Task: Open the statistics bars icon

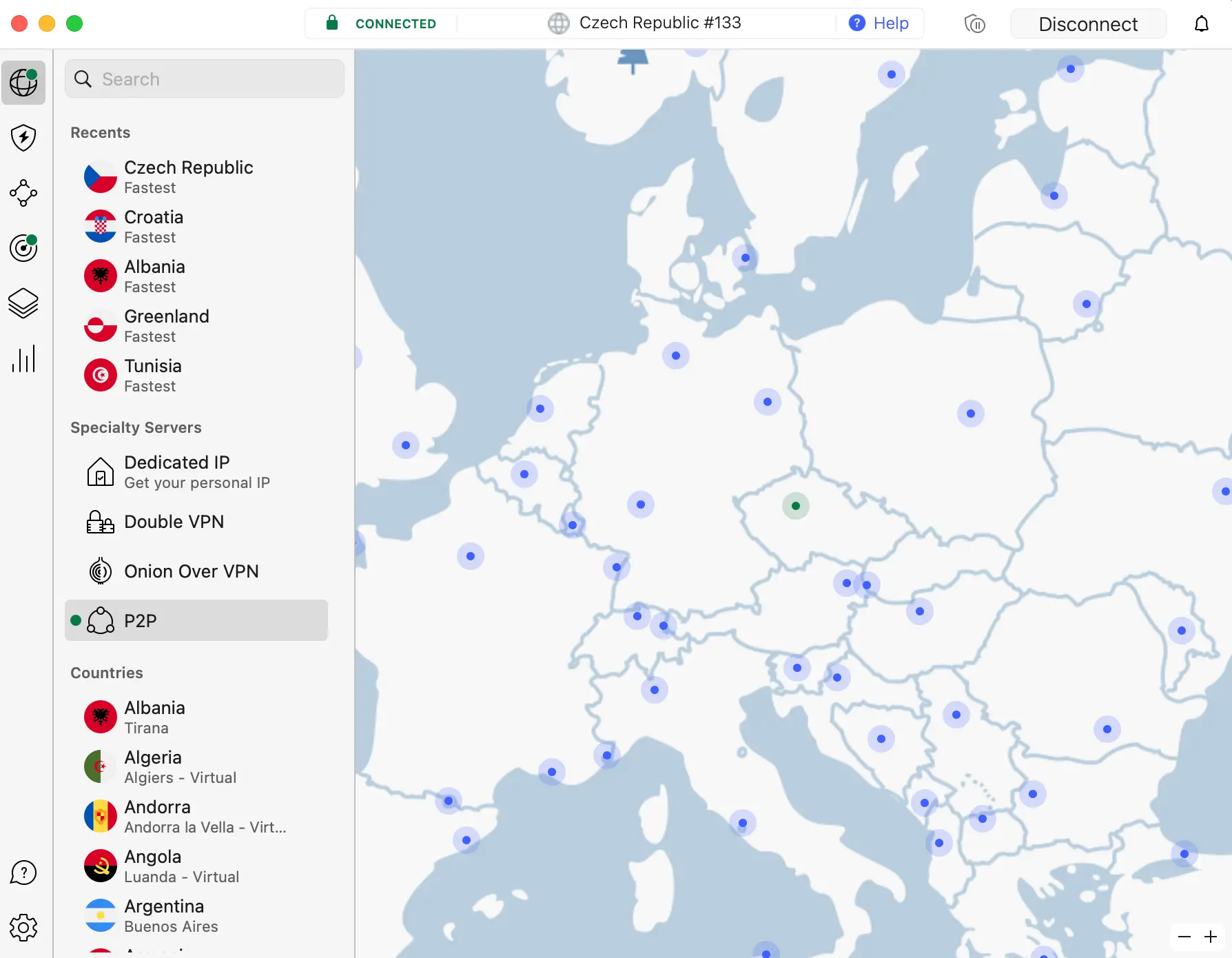Action: pyautogui.click(x=23, y=359)
